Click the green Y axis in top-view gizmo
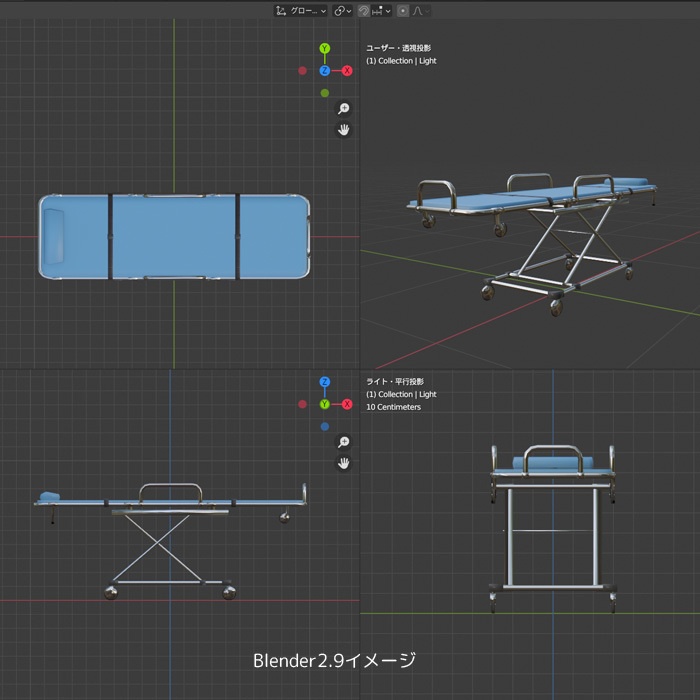The width and height of the screenshot is (700, 700). point(325,48)
